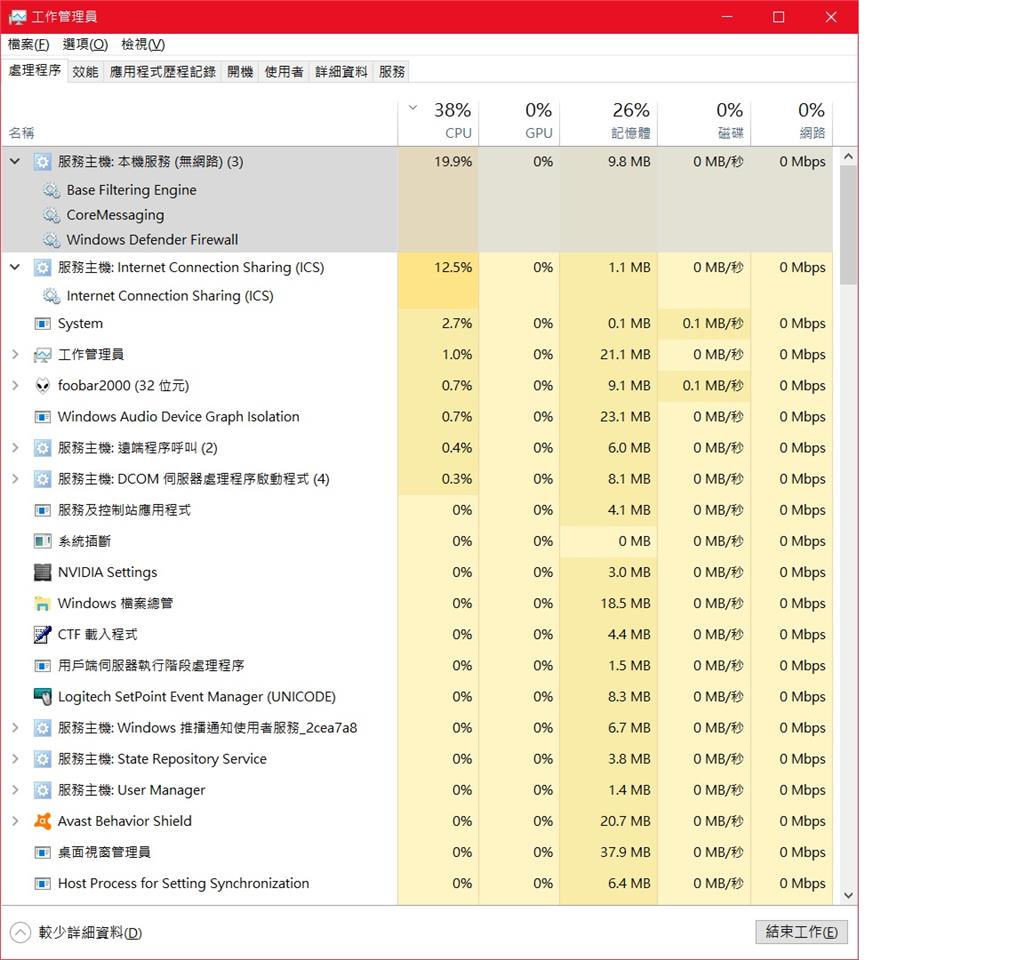Sort by the 網路 column header

[x=792, y=122]
